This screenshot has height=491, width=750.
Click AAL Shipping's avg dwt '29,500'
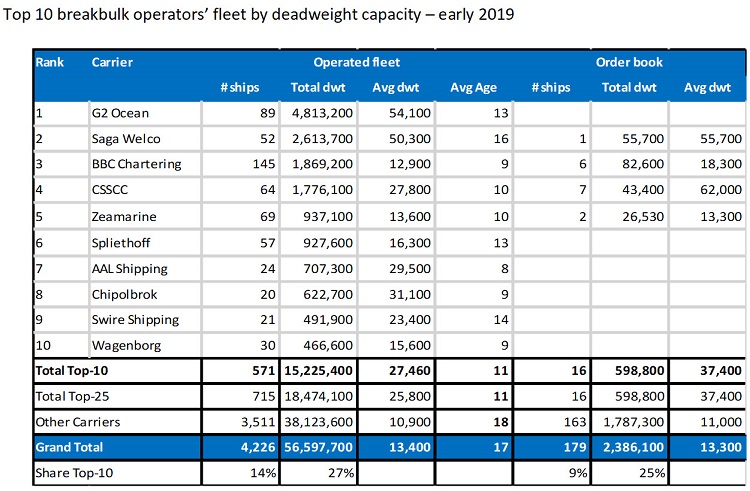pos(410,269)
